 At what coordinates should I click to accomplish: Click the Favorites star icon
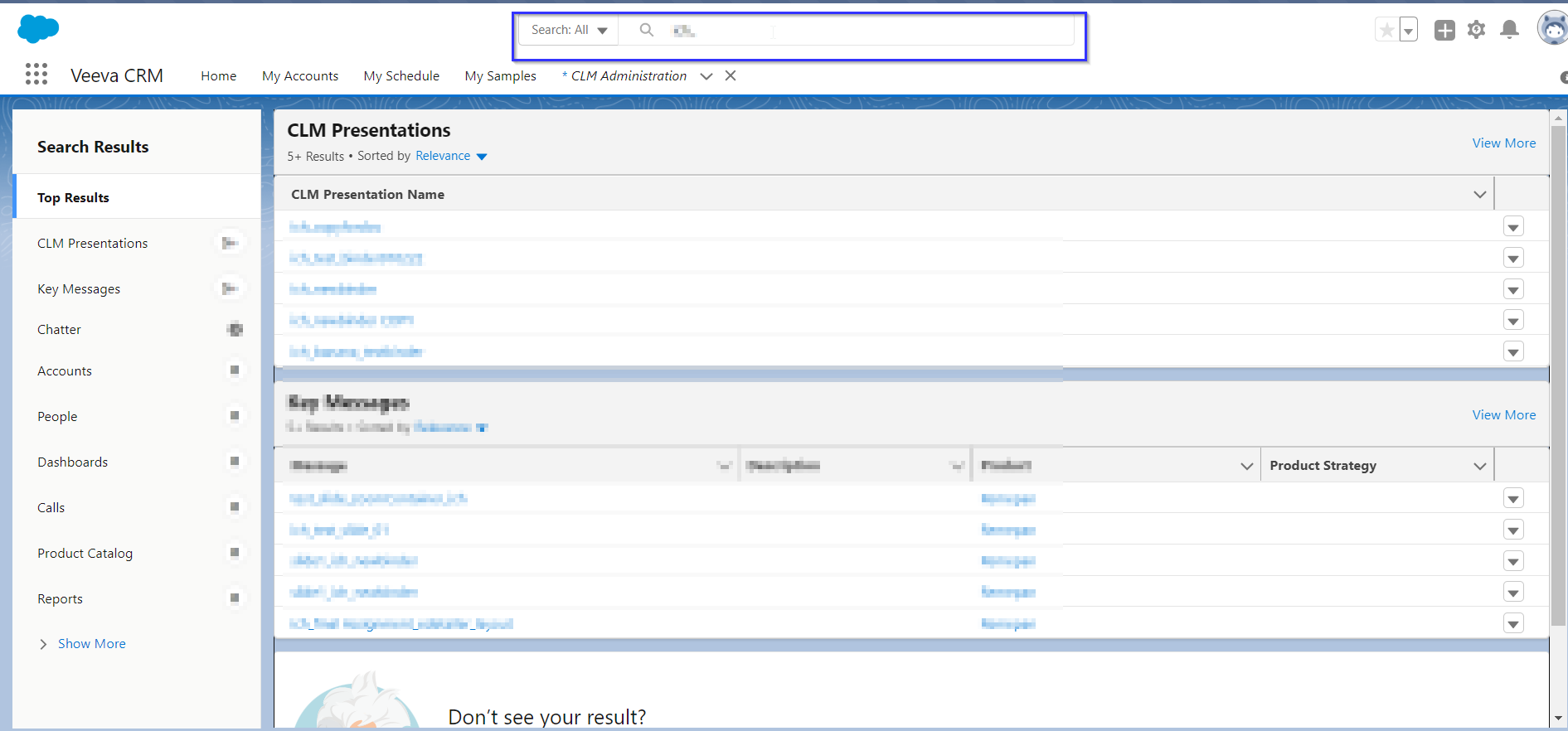[x=1386, y=31]
